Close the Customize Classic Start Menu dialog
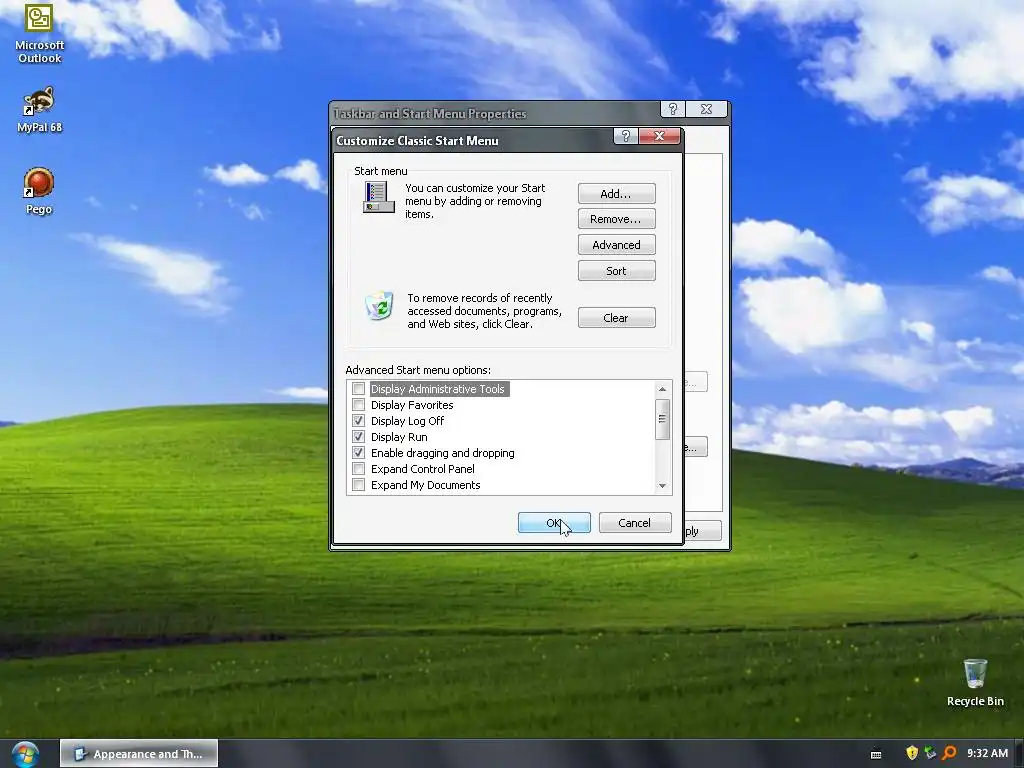The image size is (1024, 768). click(x=659, y=136)
